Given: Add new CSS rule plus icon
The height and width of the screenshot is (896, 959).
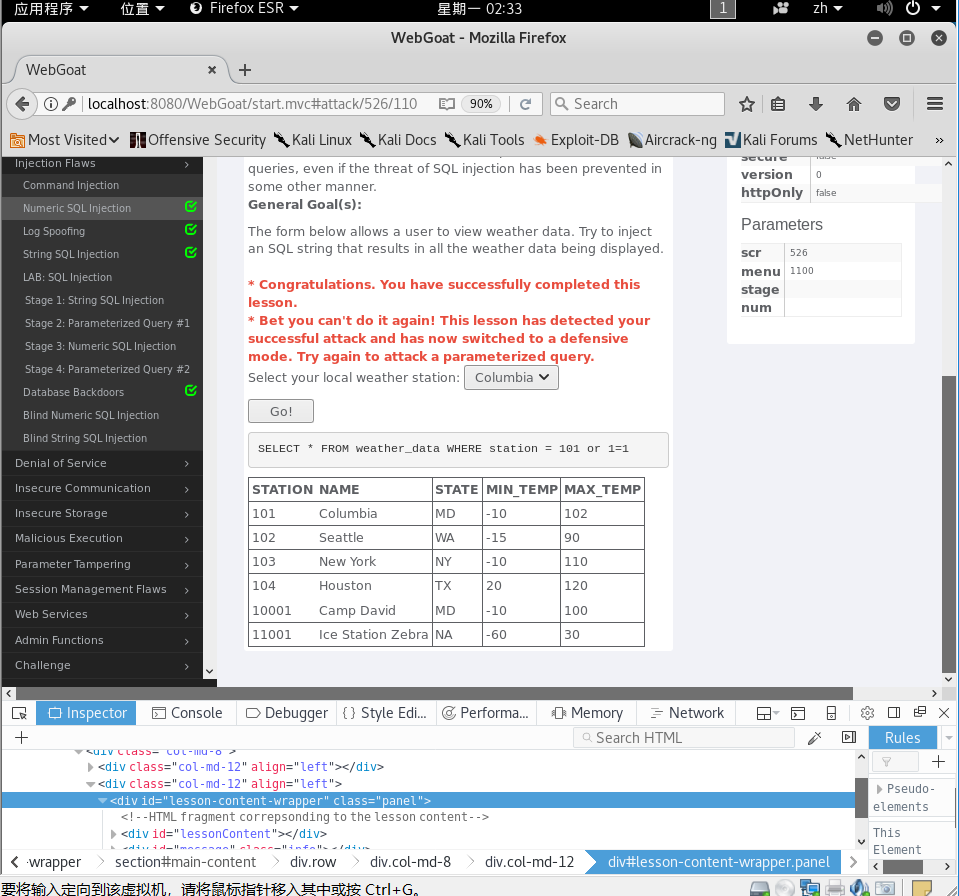Looking at the screenshot, I should click(x=938, y=761).
